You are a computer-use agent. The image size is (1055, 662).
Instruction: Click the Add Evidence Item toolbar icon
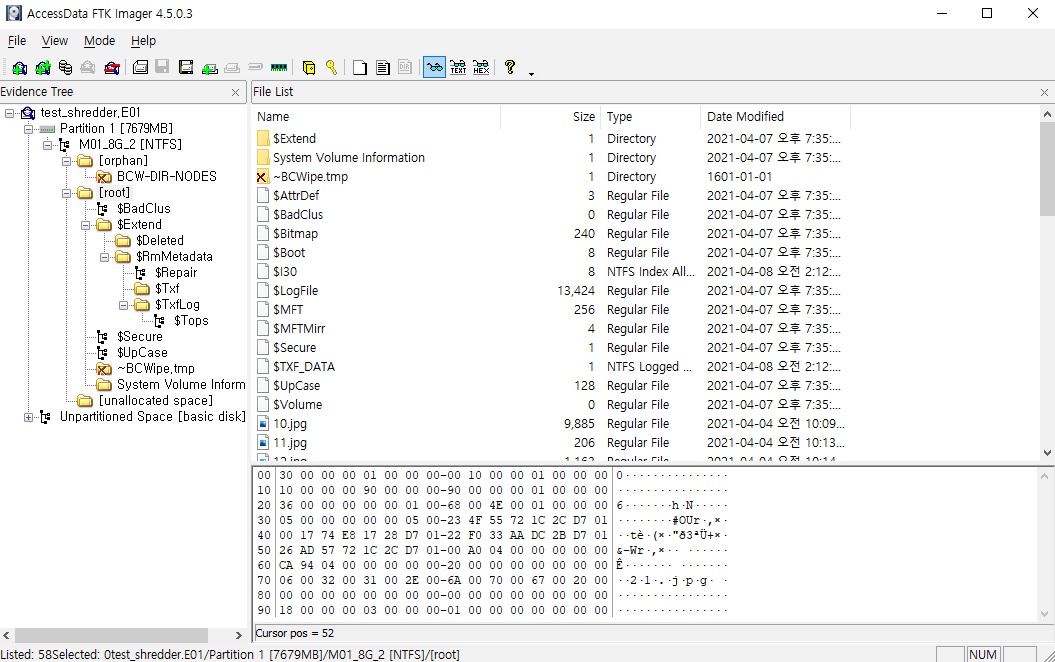click(x=20, y=67)
